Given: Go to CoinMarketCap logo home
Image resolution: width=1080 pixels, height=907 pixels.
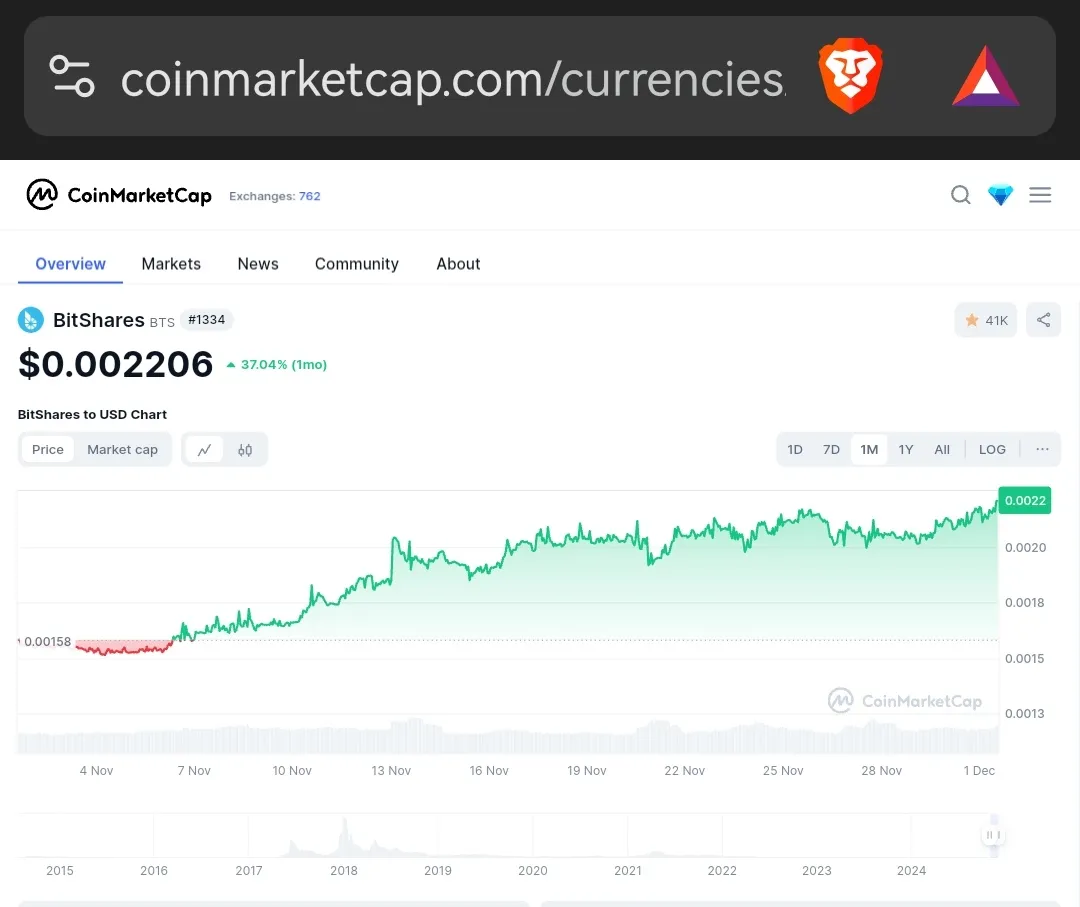Looking at the screenshot, I should click(x=118, y=196).
